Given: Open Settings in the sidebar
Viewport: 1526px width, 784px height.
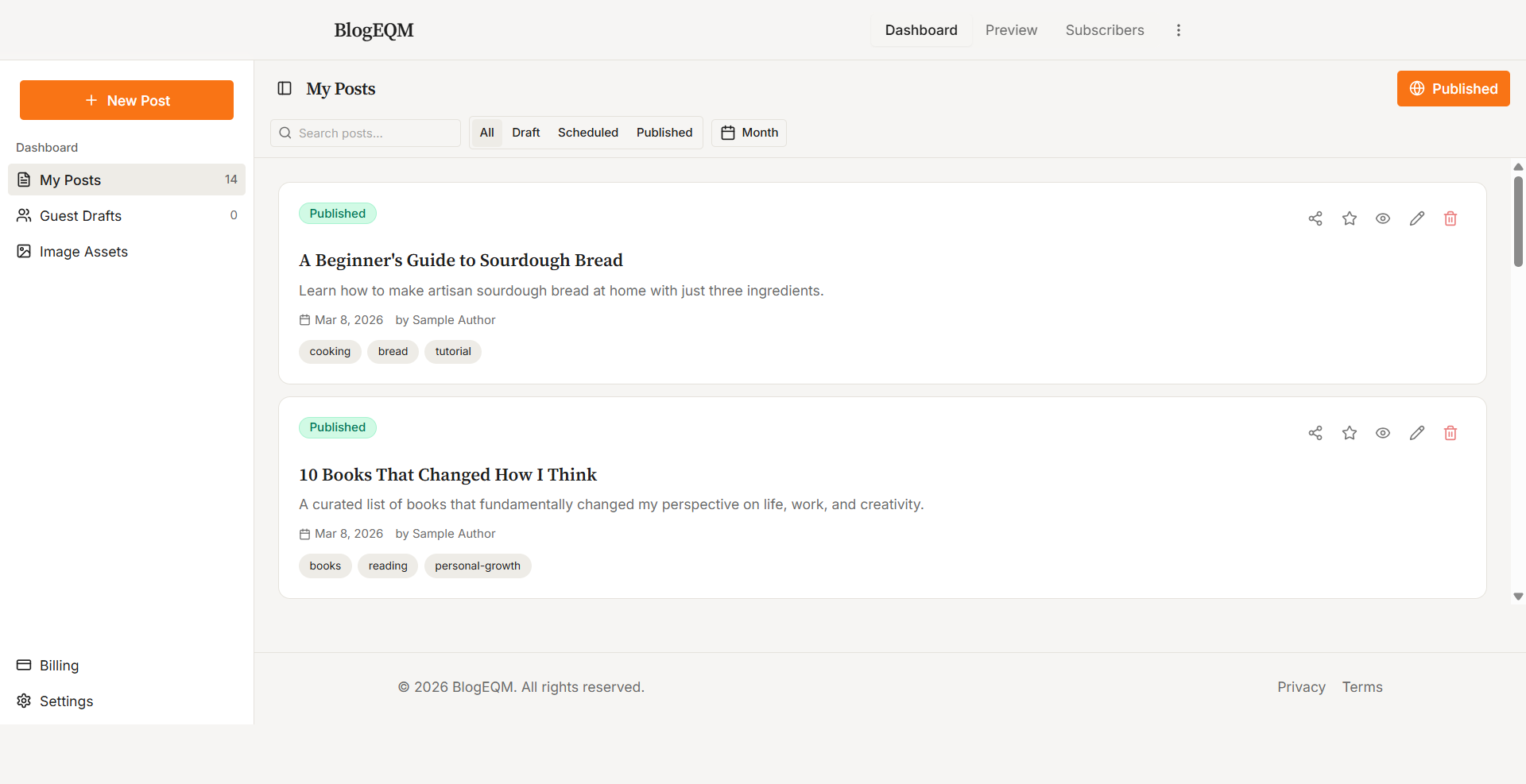Looking at the screenshot, I should pyautogui.click(x=126, y=701).
